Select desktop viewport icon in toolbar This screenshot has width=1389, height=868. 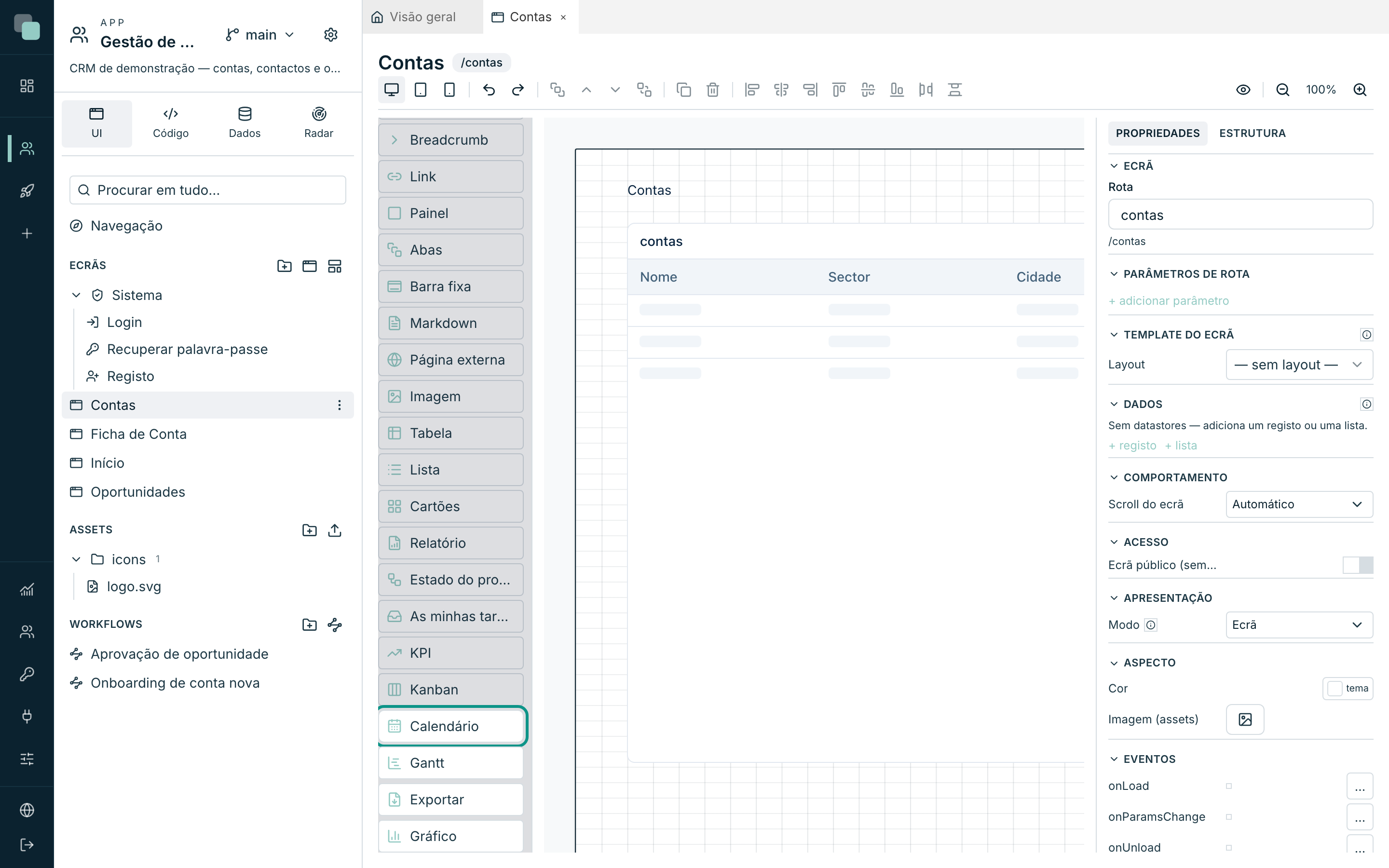click(x=392, y=90)
